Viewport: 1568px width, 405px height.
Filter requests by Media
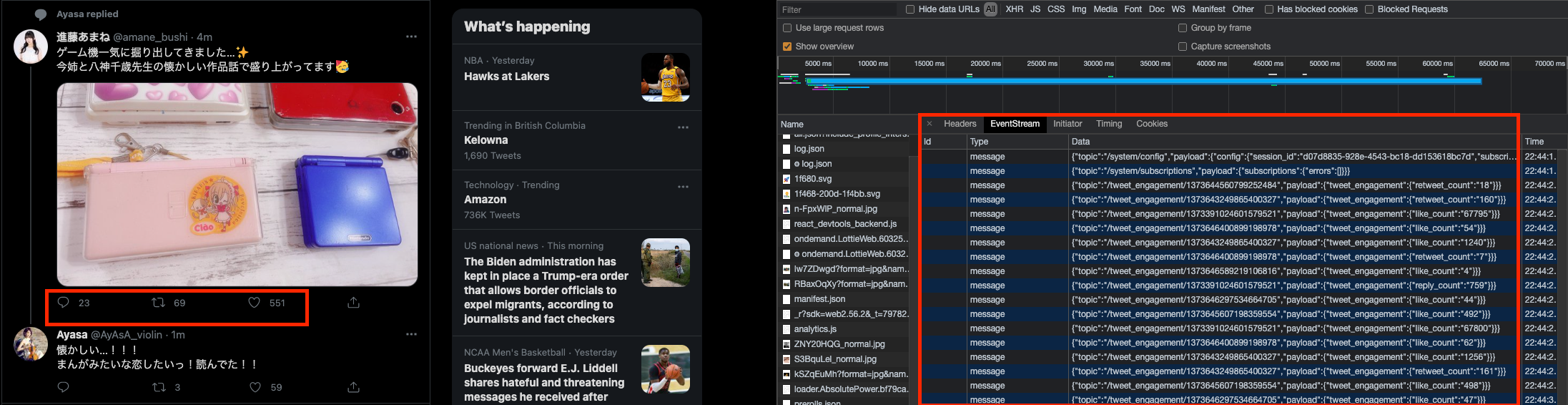point(1105,9)
